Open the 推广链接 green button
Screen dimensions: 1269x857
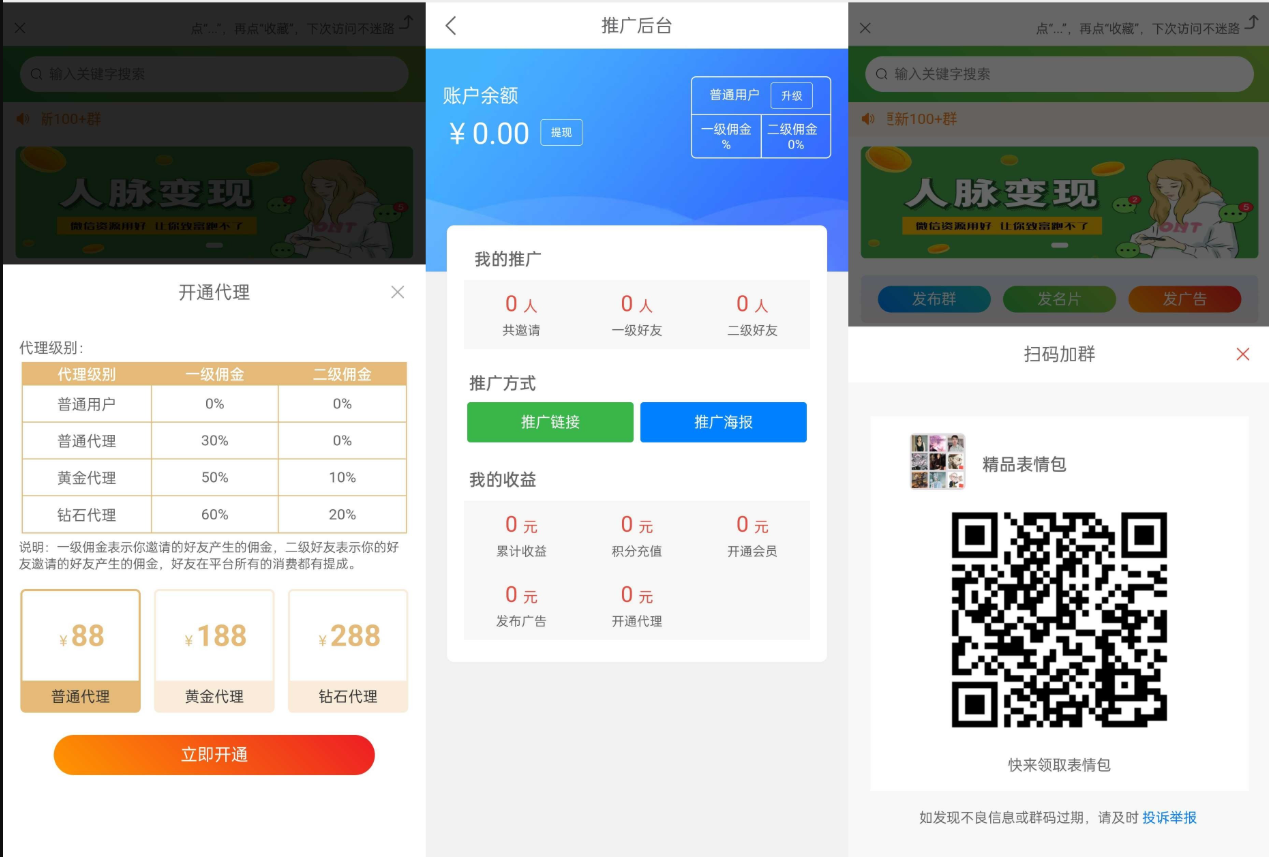pyautogui.click(x=550, y=422)
